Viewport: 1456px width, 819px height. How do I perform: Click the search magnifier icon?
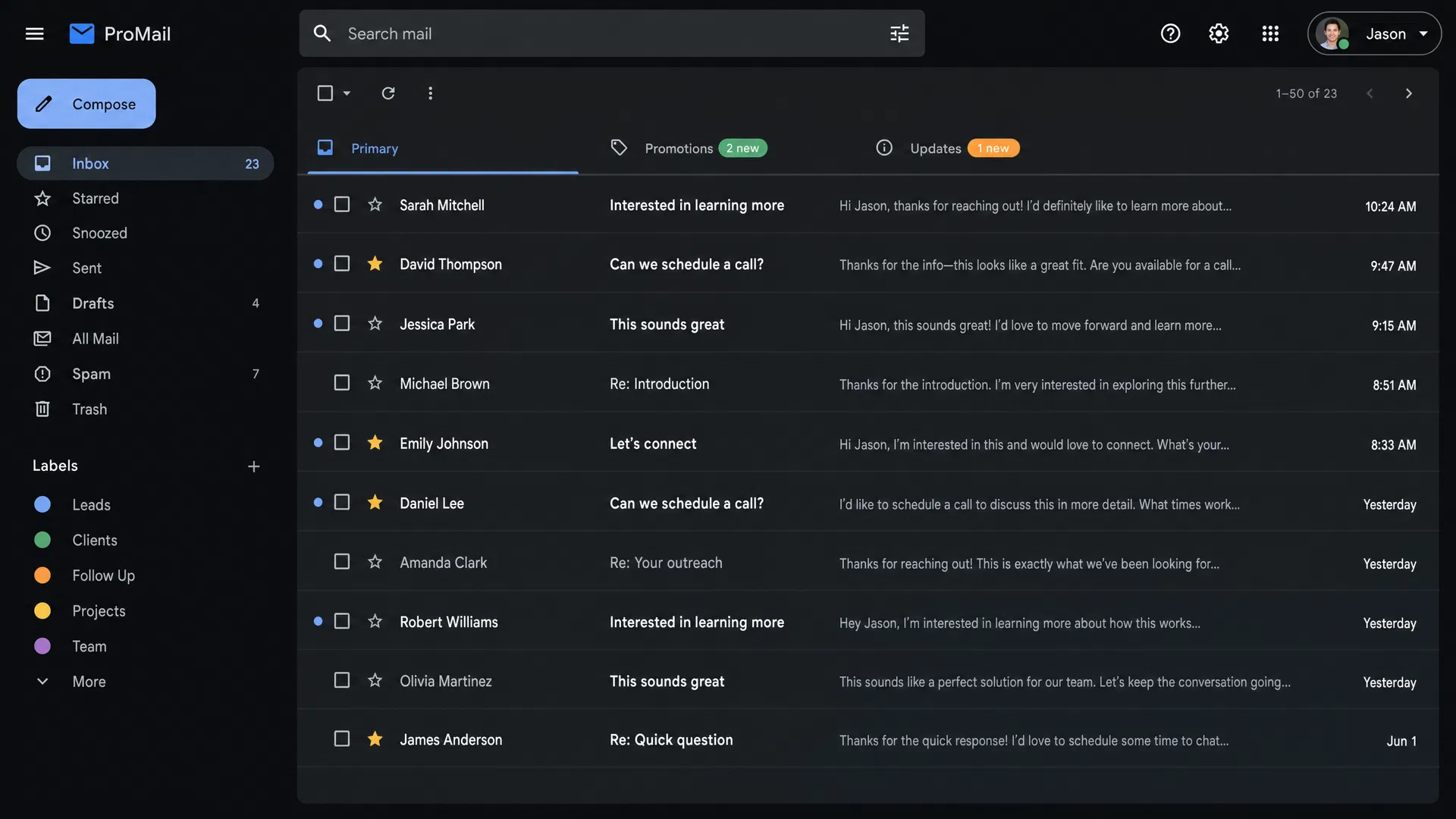[x=322, y=33]
